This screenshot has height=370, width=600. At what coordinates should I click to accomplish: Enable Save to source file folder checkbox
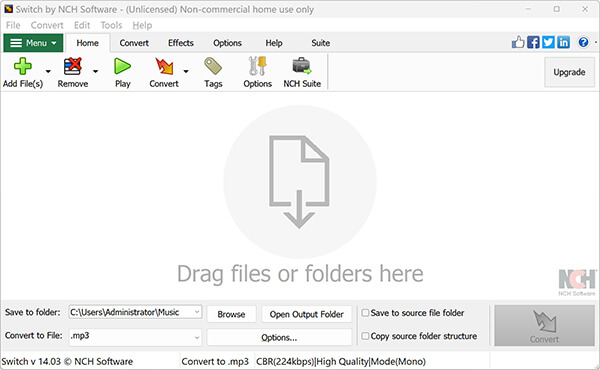click(365, 313)
